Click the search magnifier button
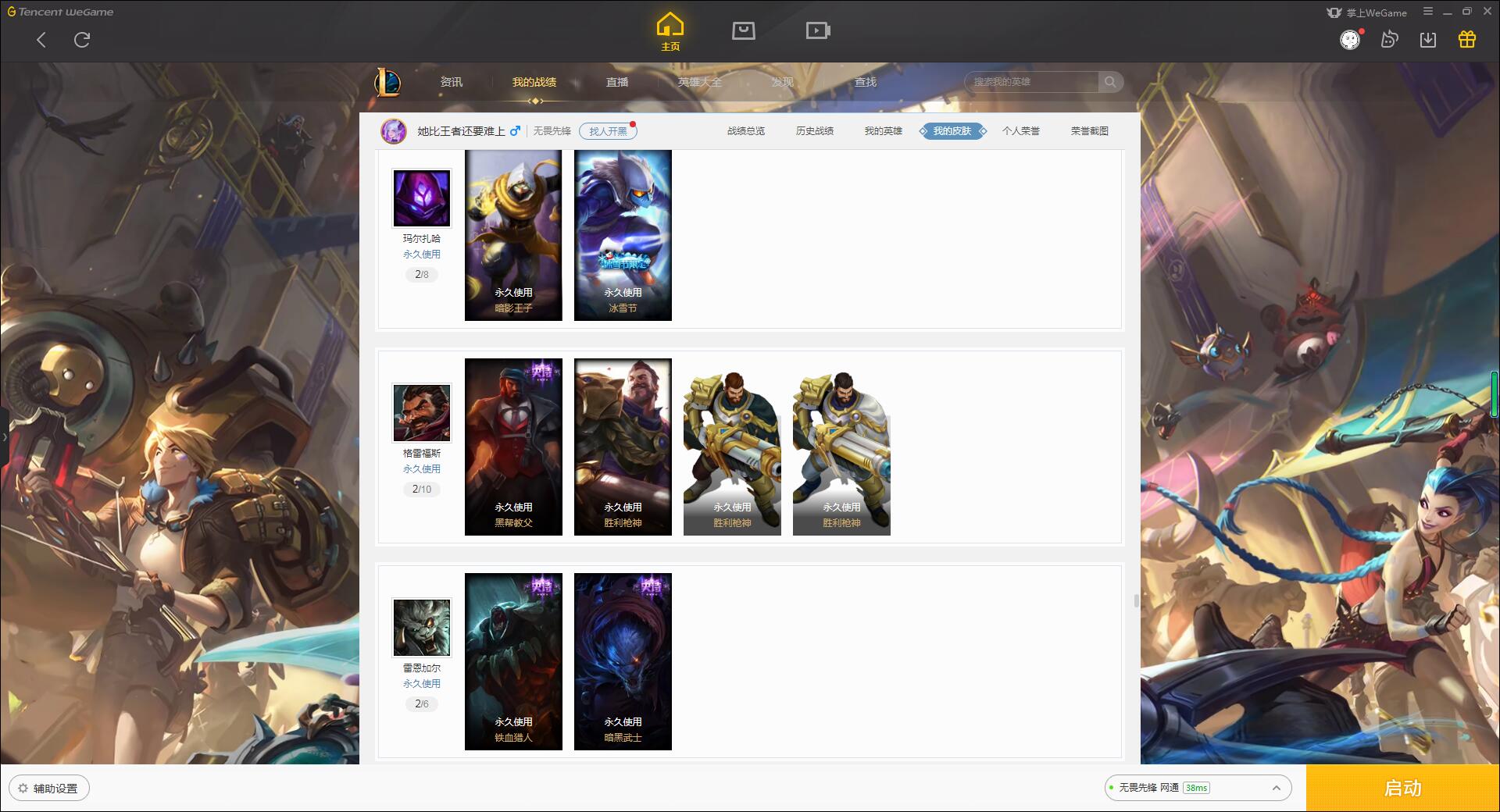The image size is (1500, 812). click(x=1110, y=82)
